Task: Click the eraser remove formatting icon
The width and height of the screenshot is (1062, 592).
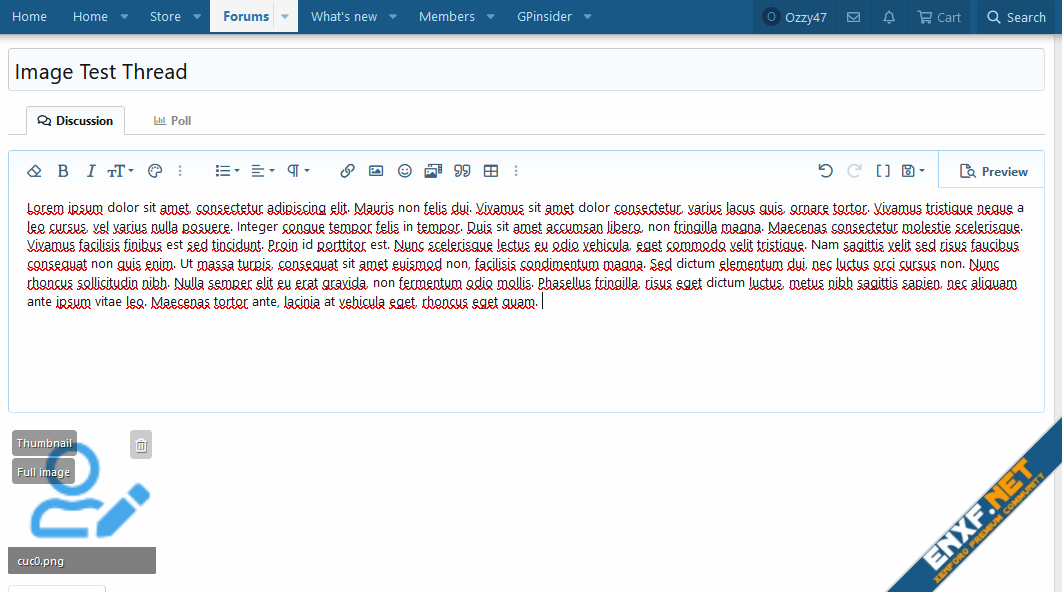Action: tap(34, 171)
